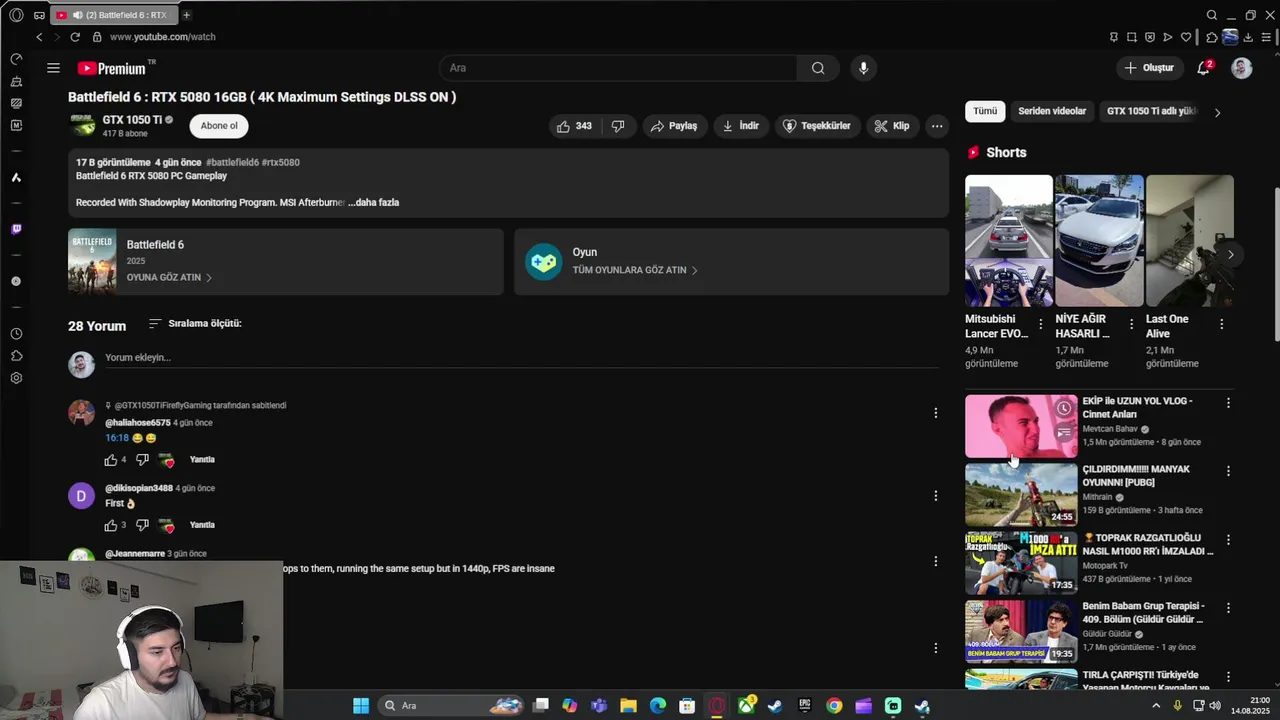Open GX Control speedometer in sidebar
This screenshot has width=1280, height=720.
point(16,60)
